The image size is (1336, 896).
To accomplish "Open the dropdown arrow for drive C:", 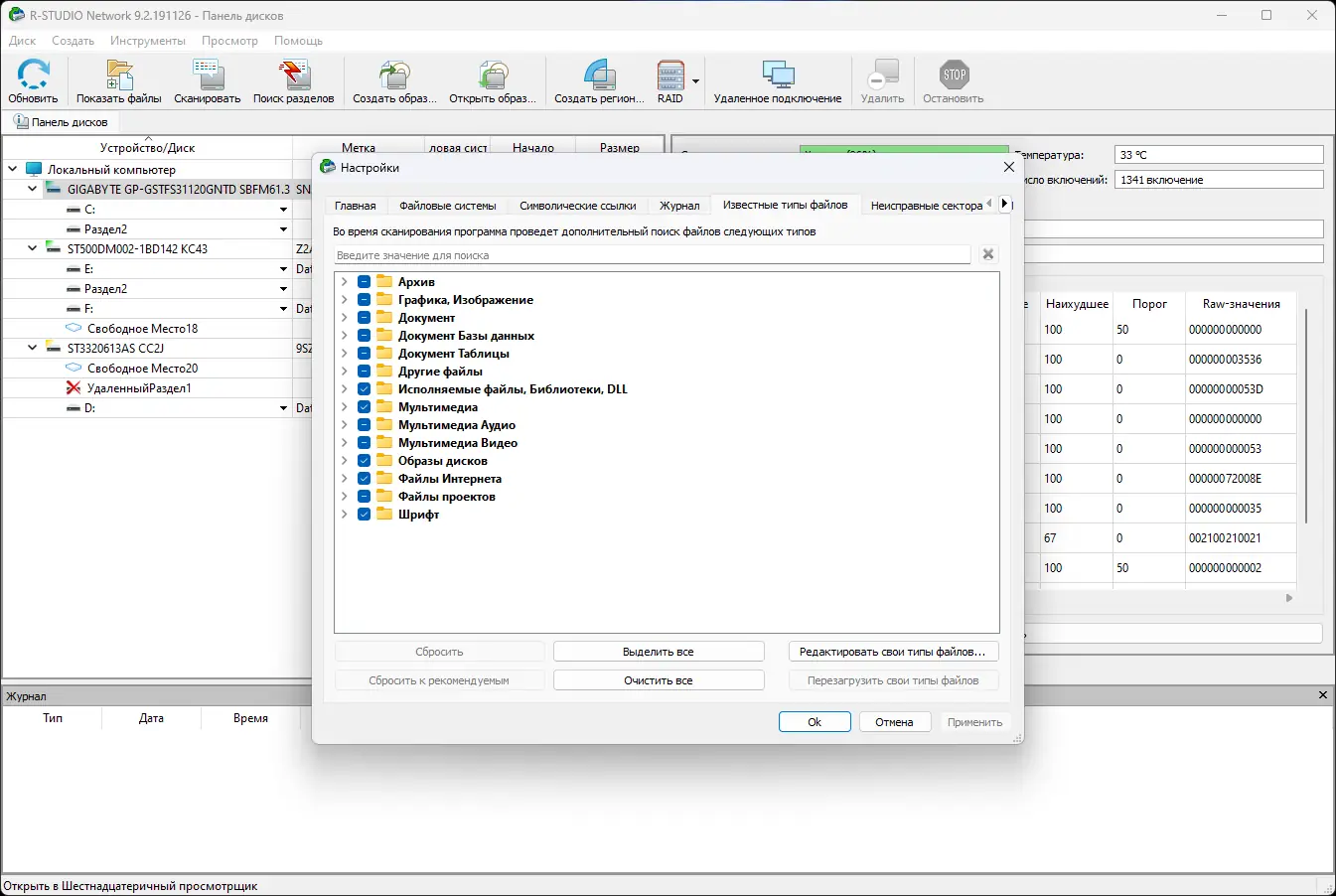I will (283, 210).
